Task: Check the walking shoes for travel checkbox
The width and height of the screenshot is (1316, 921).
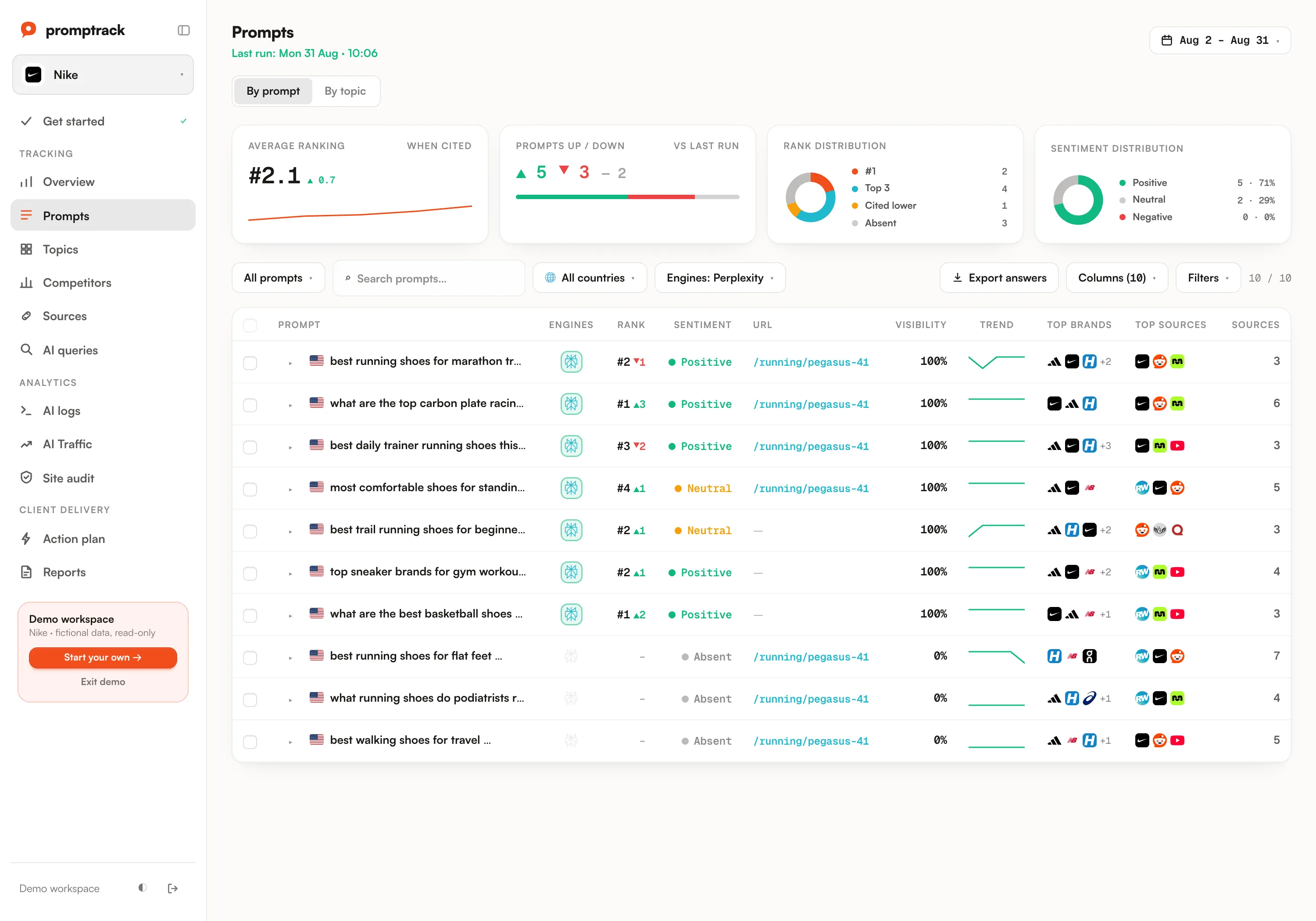Action: point(250,742)
